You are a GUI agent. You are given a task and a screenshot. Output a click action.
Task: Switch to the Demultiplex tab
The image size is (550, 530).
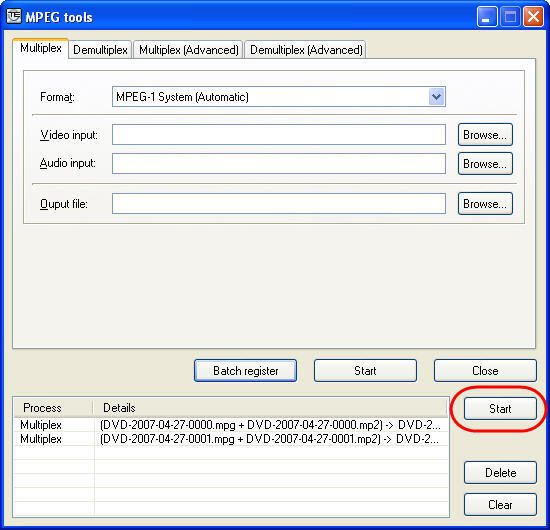pos(100,50)
